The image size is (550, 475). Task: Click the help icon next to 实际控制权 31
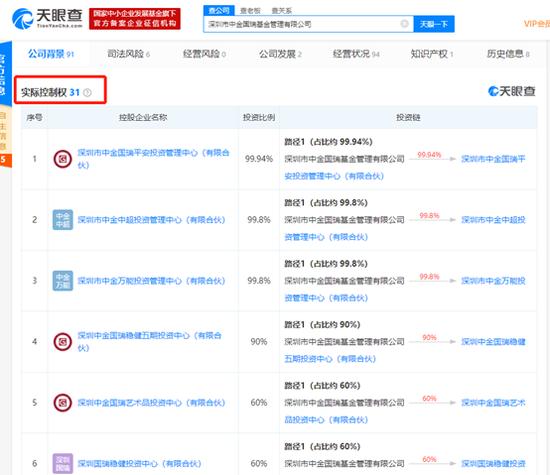[87, 93]
